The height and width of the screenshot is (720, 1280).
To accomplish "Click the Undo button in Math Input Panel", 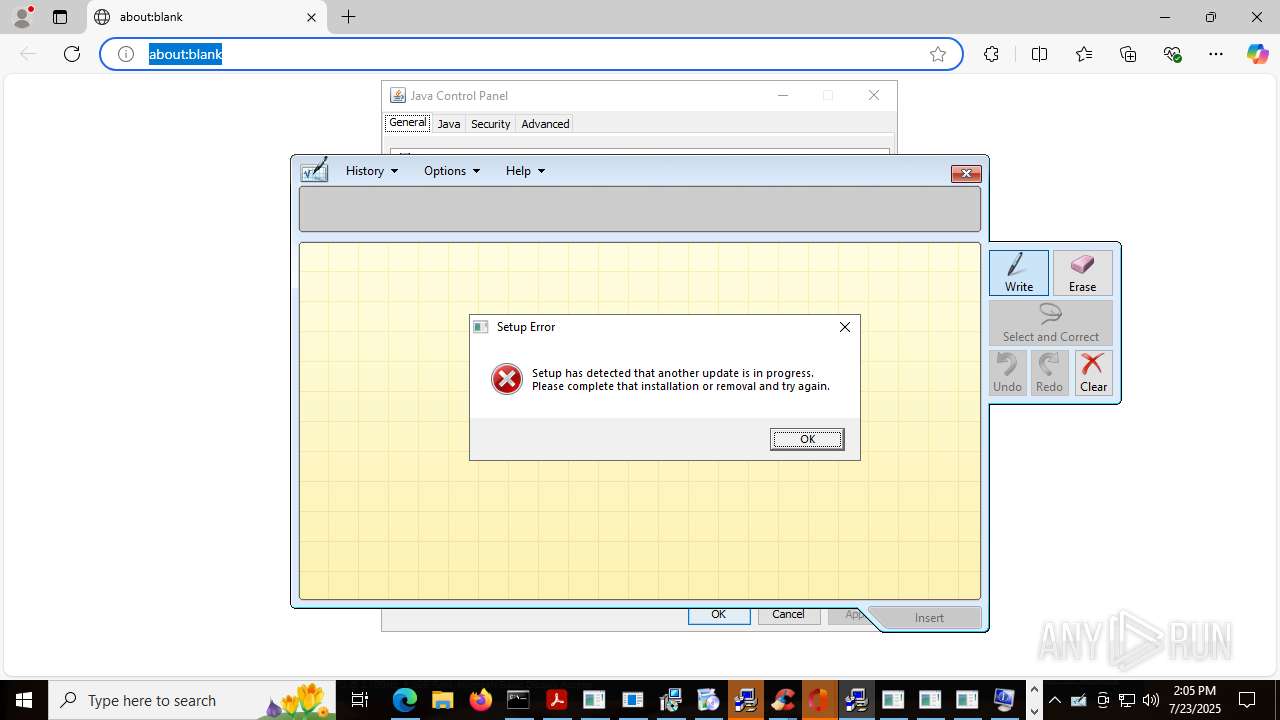I will [1007, 373].
